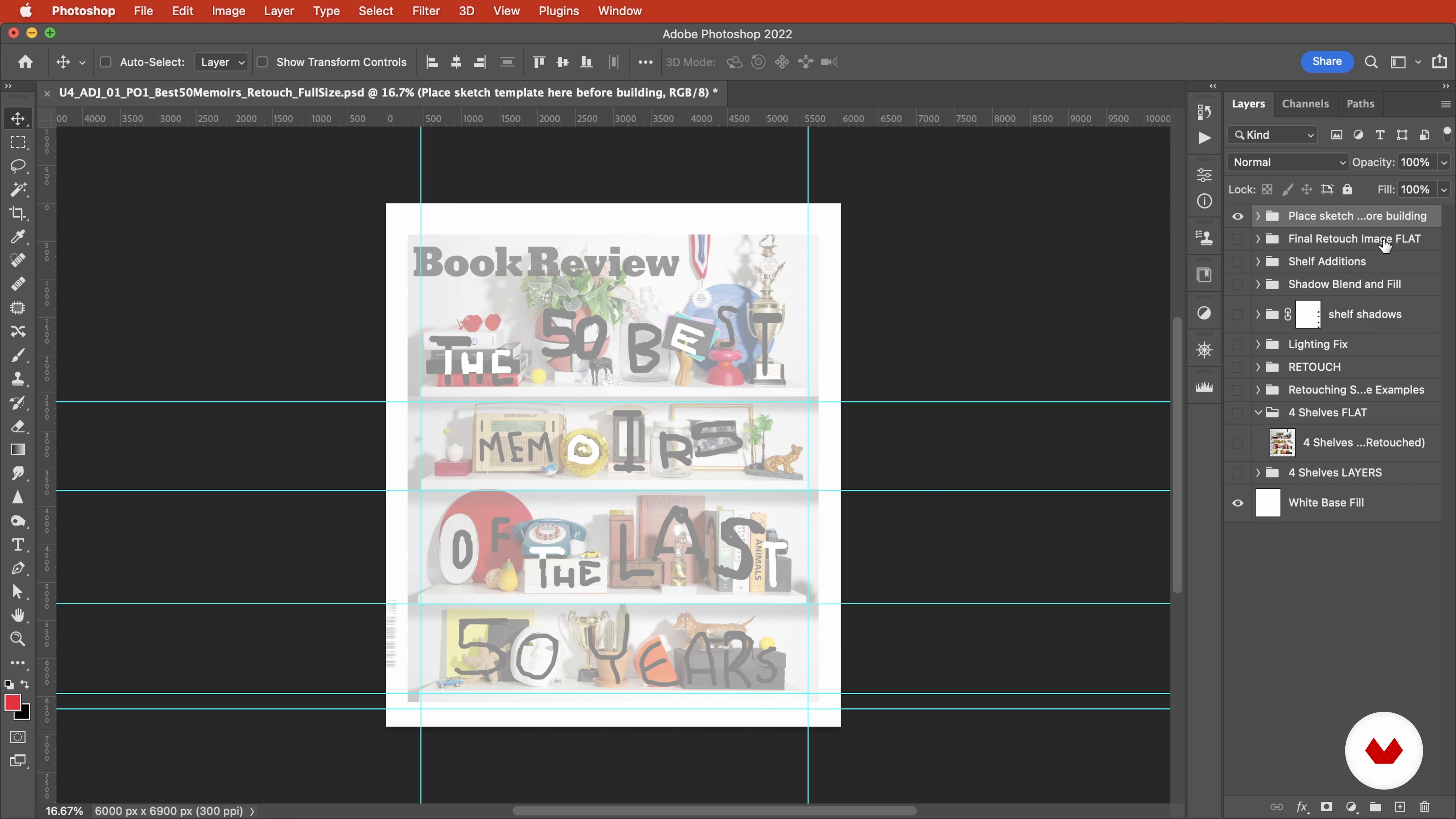Add a layer mask
This screenshot has height=819, width=1456.
click(1327, 806)
